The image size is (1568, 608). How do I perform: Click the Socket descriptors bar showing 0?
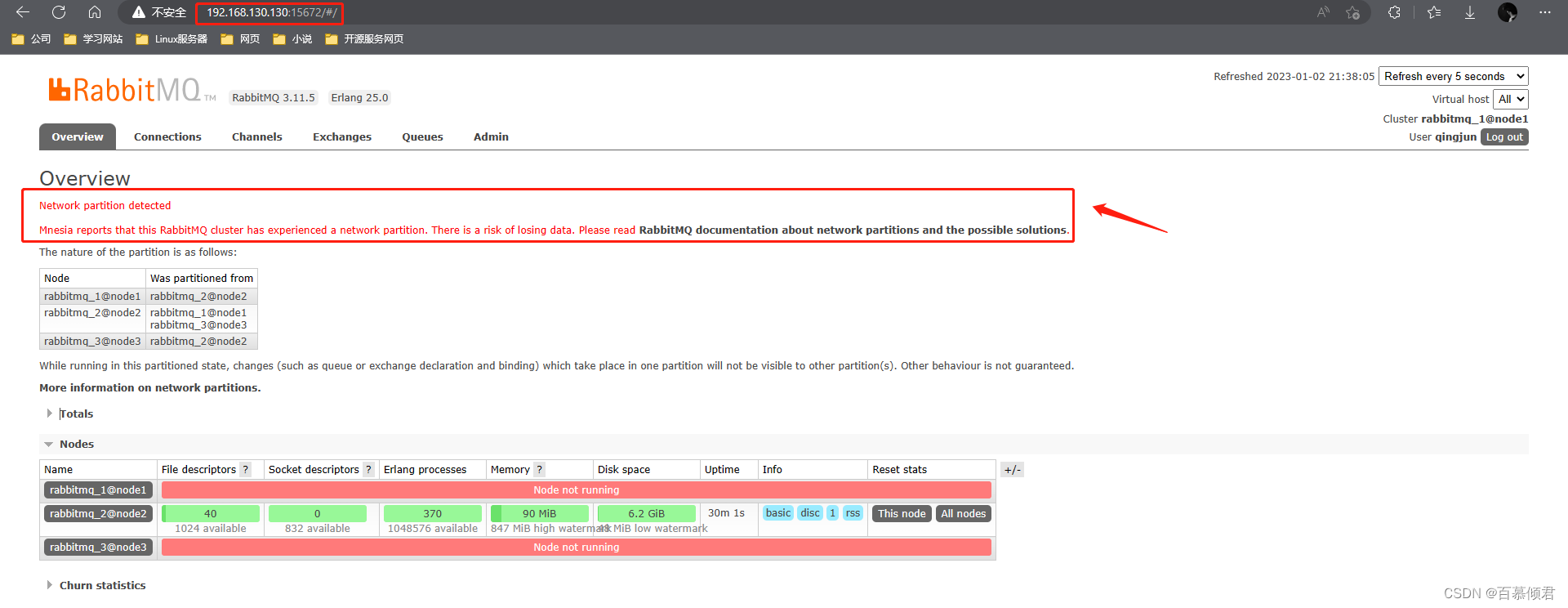[318, 513]
